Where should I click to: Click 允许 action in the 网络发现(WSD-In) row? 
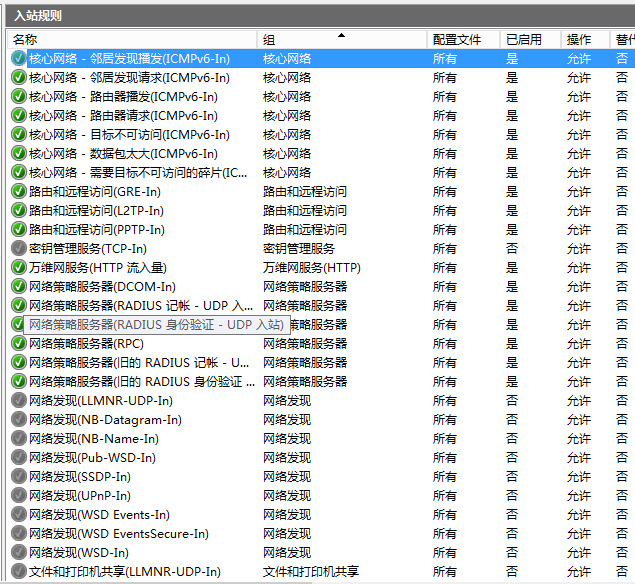(x=579, y=553)
